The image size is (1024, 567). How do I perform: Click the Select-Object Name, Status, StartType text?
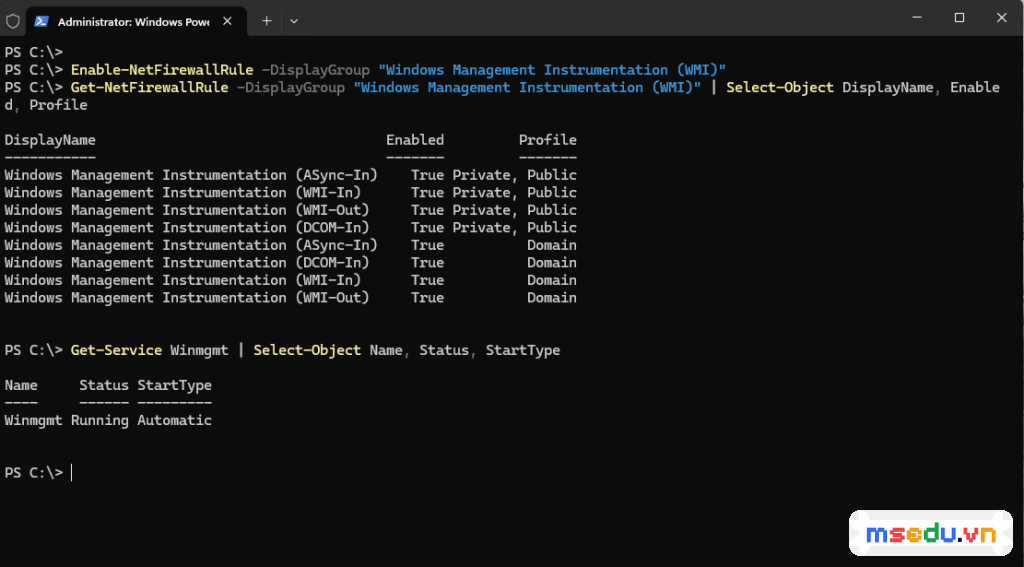[407, 351]
